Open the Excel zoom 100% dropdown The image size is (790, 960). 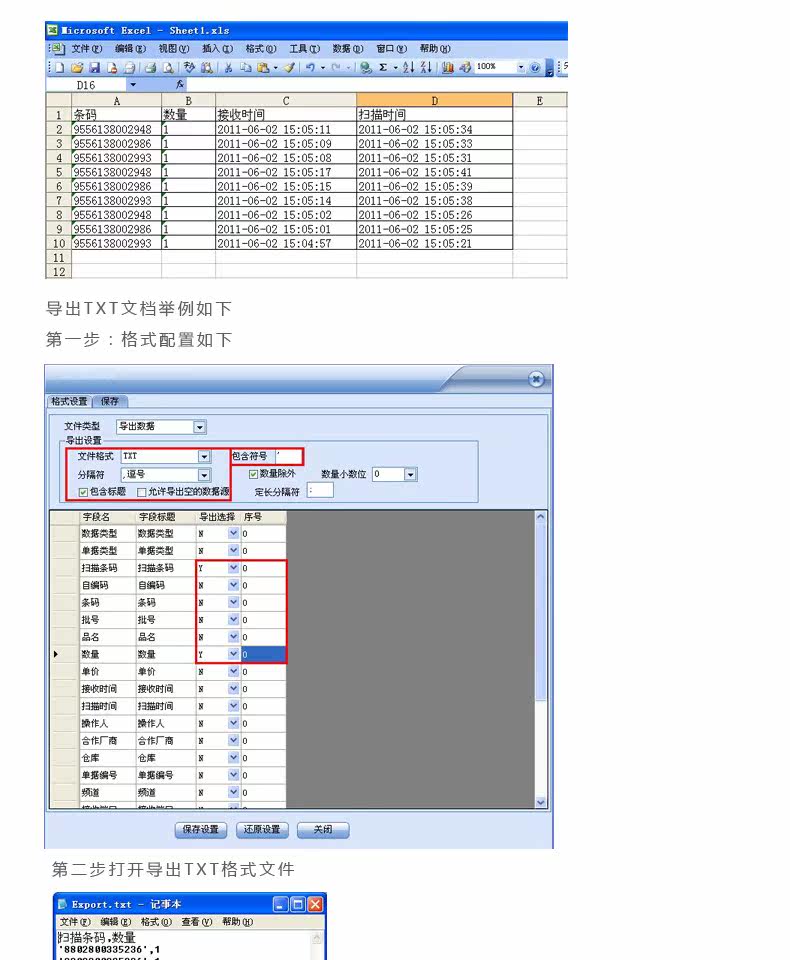521,67
